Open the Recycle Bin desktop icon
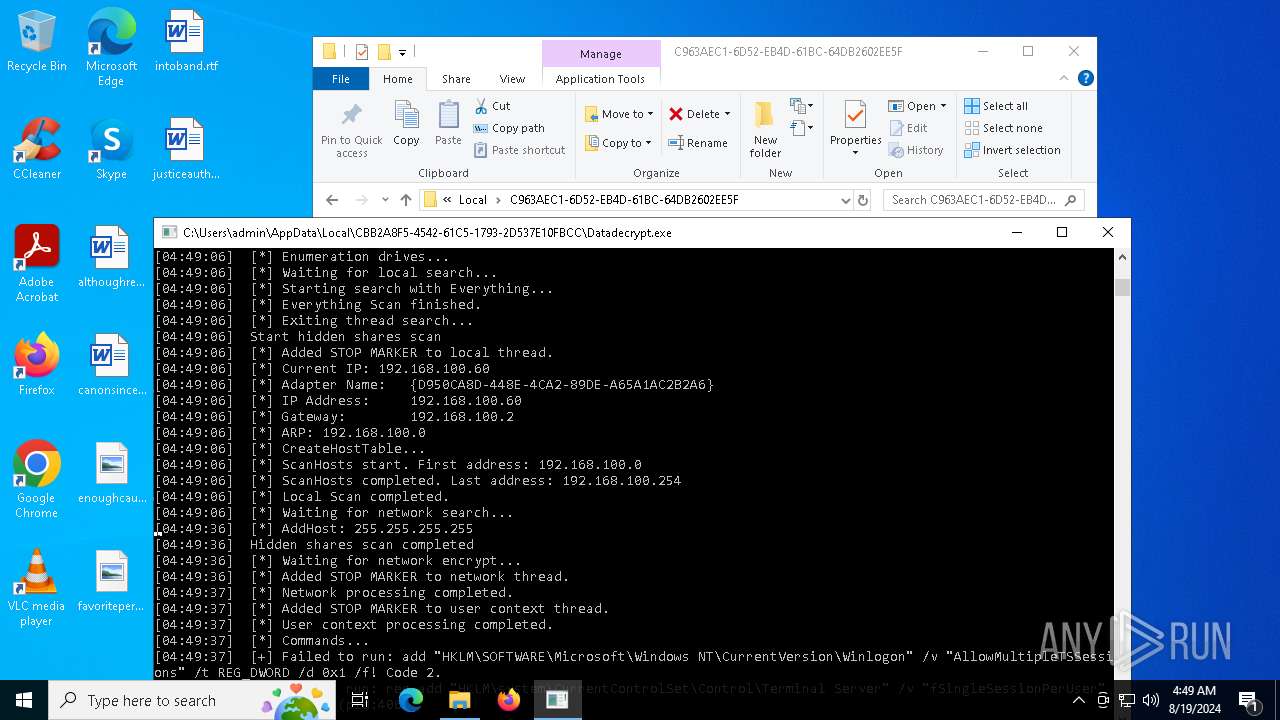 [x=37, y=42]
